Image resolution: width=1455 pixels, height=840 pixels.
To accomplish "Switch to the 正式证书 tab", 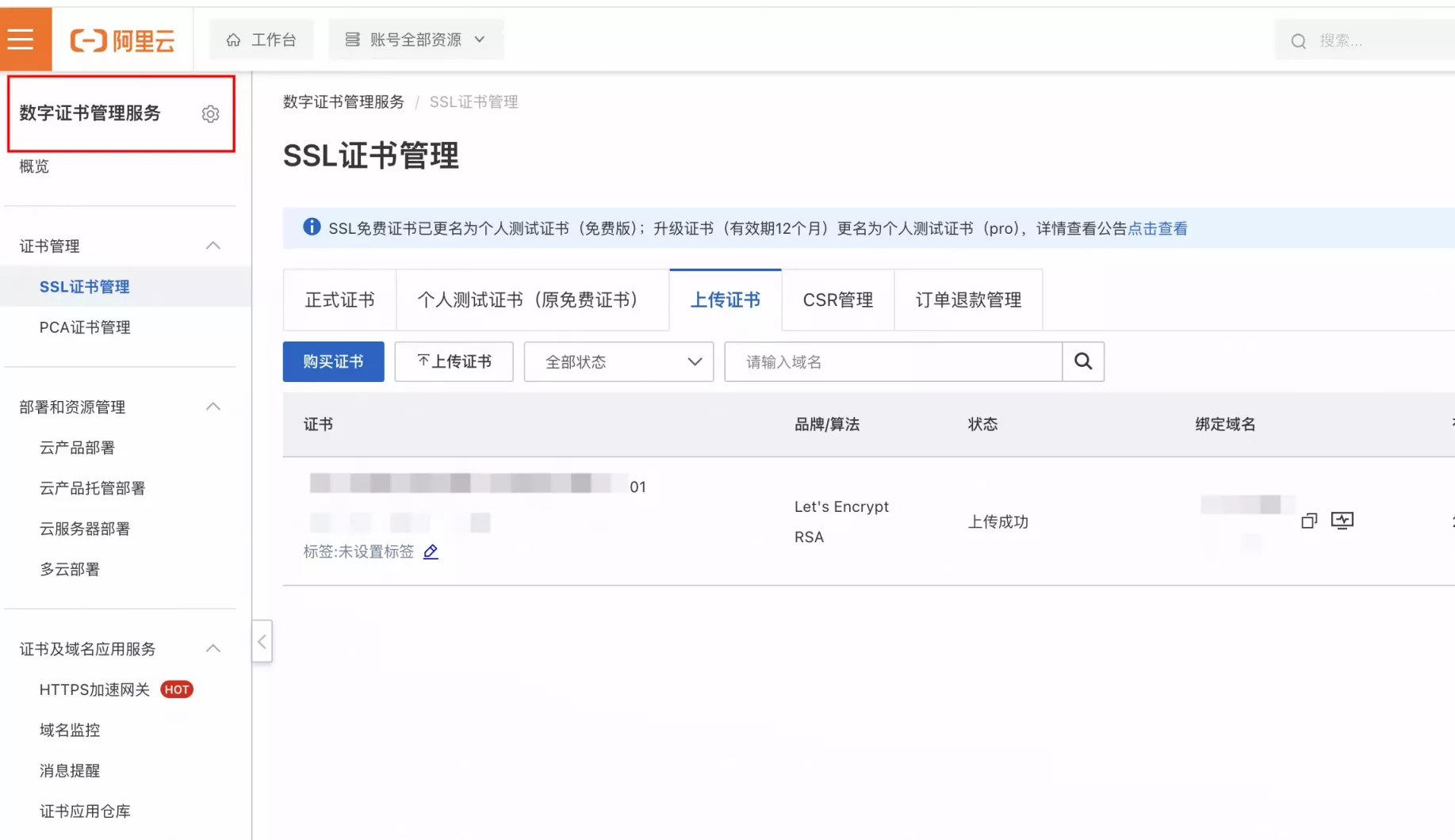I will 339,300.
